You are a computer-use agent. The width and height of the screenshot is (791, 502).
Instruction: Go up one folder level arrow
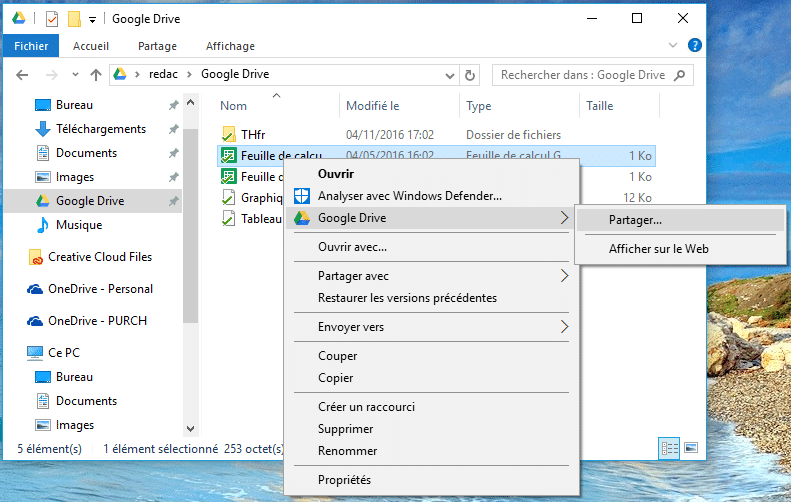[96, 75]
